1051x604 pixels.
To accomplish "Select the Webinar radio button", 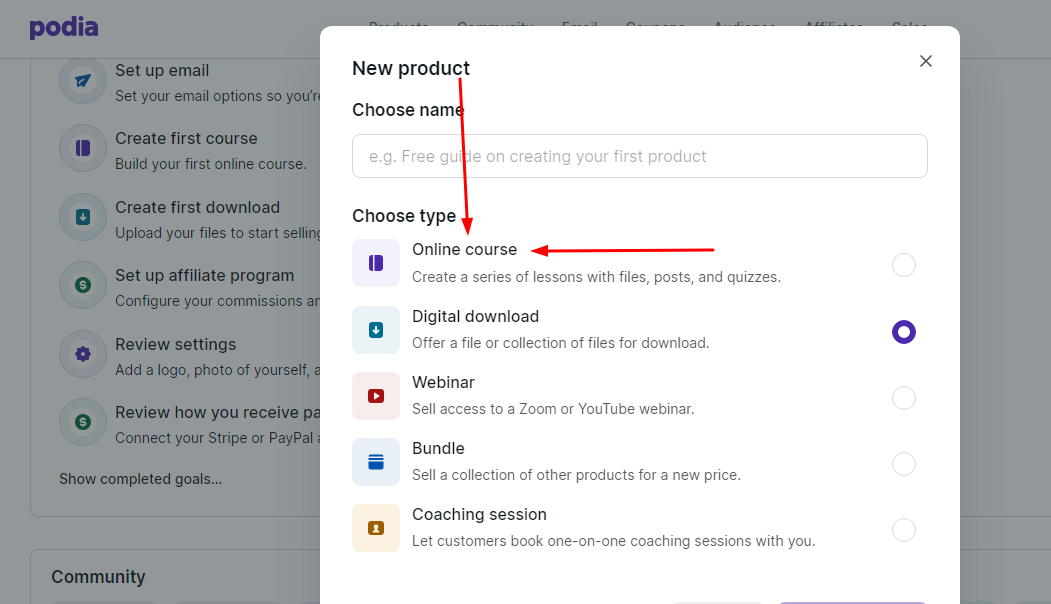I will pyautogui.click(x=904, y=397).
